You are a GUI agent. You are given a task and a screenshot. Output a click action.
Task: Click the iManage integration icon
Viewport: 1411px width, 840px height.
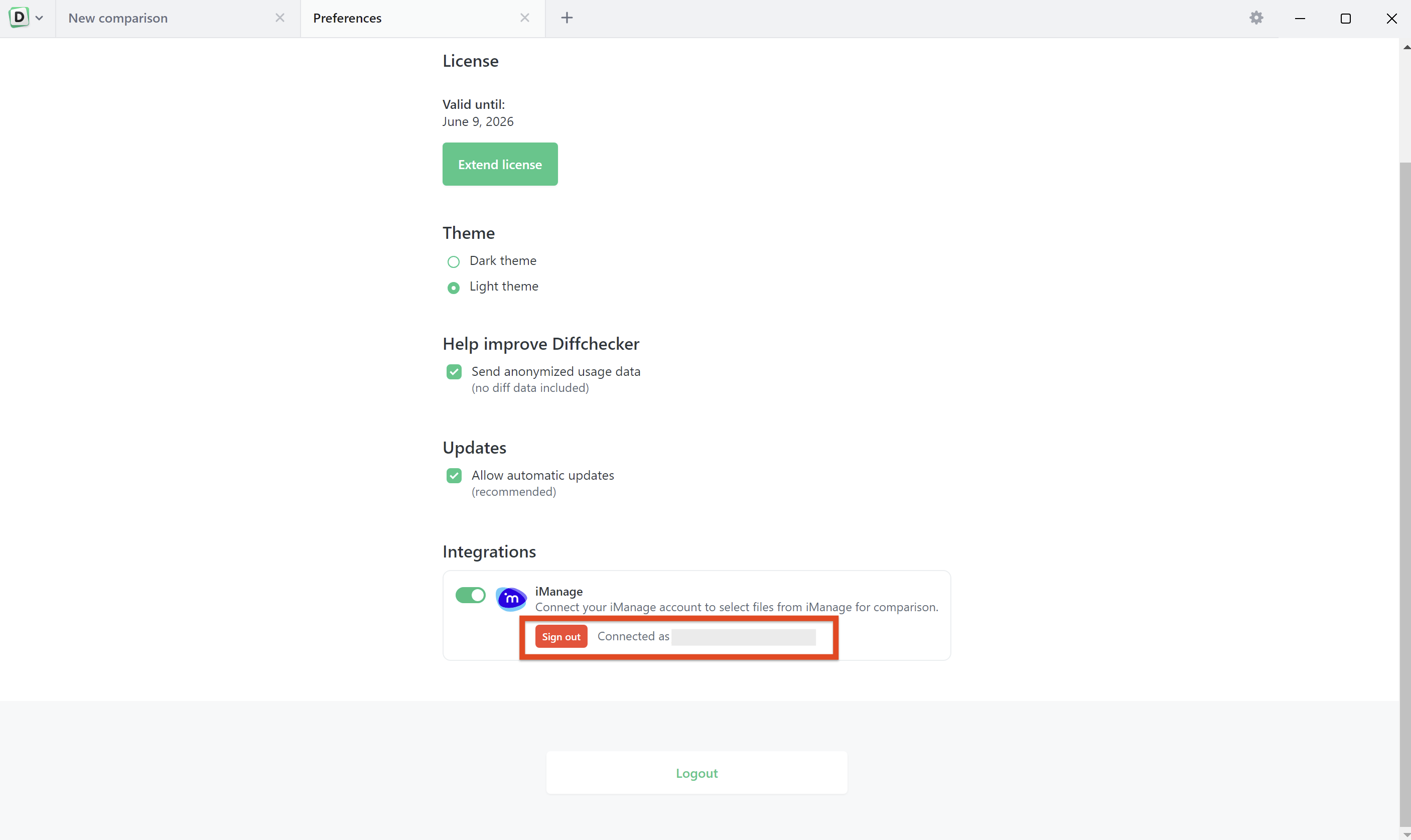tap(510, 598)
